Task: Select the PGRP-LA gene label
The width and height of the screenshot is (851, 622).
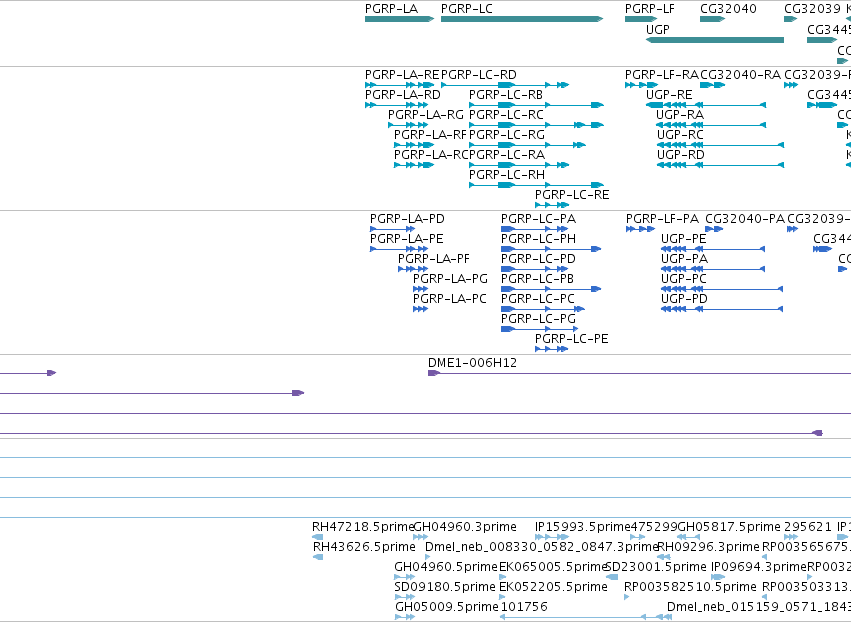Action: pos(391,9)
